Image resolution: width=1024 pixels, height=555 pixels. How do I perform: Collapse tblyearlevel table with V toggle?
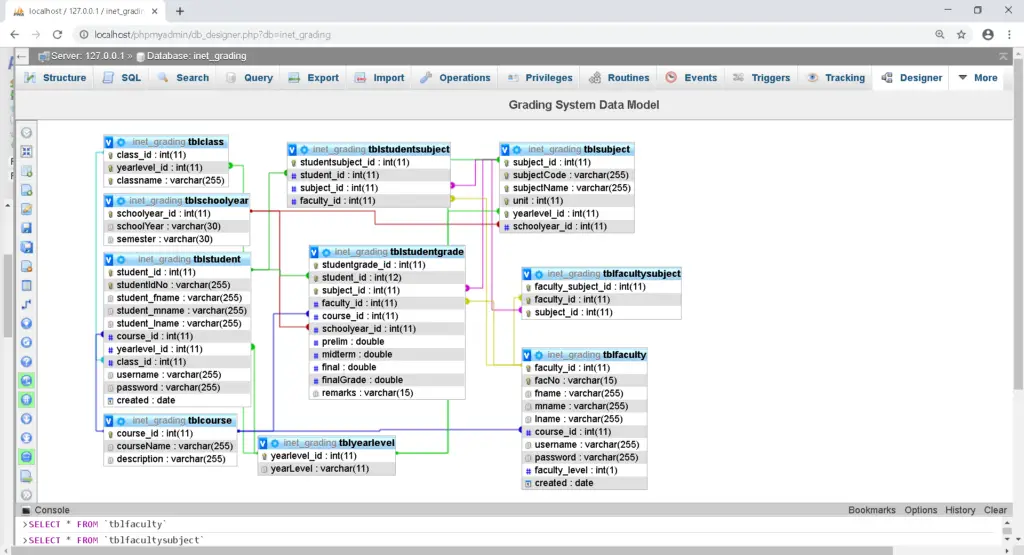point(264,443)
